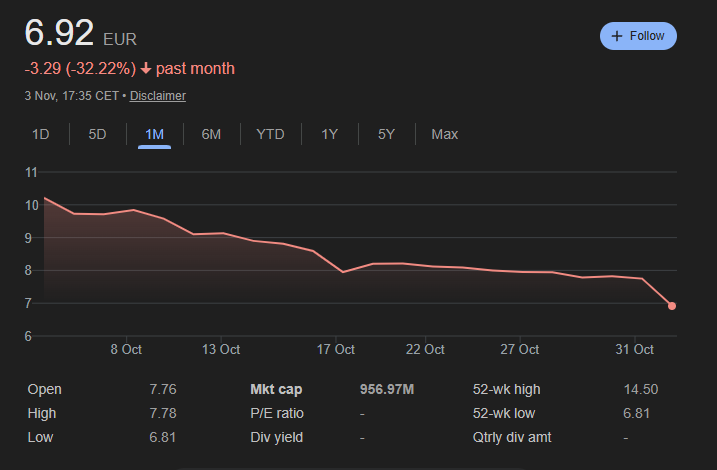The image size is (717, 470).
Task: Click the 8 Oct axis date
Action: coord(126,349)
